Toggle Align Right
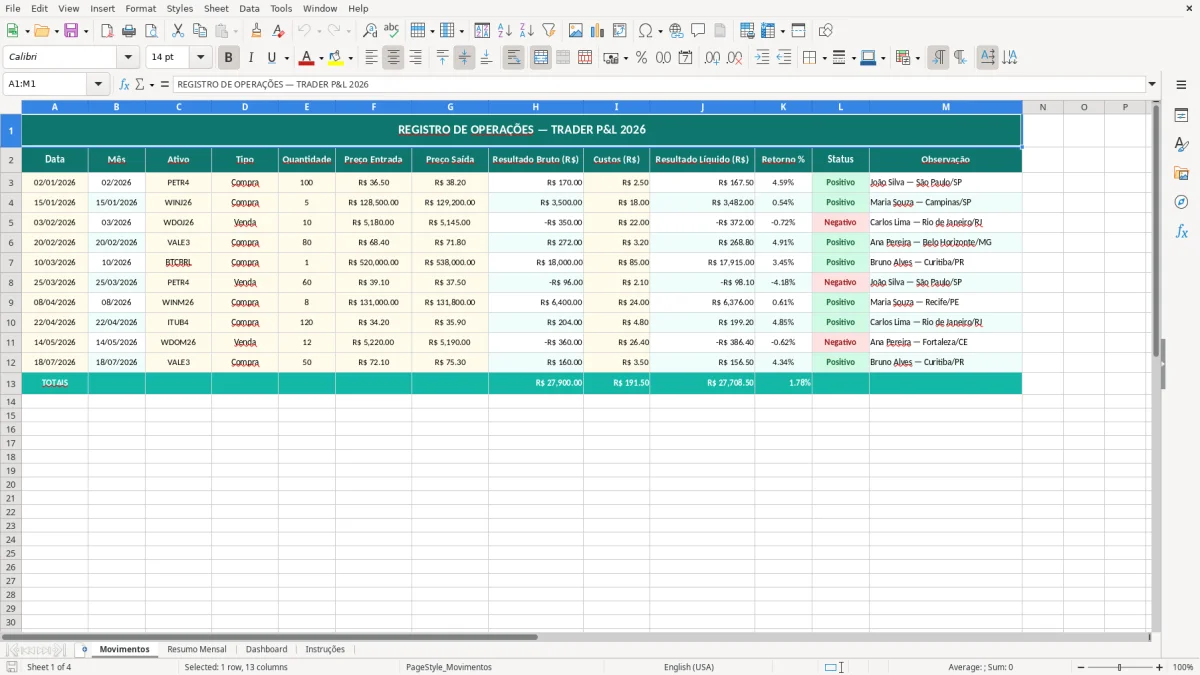Viewport: 1200px width, 675px height. pos(415,58)
